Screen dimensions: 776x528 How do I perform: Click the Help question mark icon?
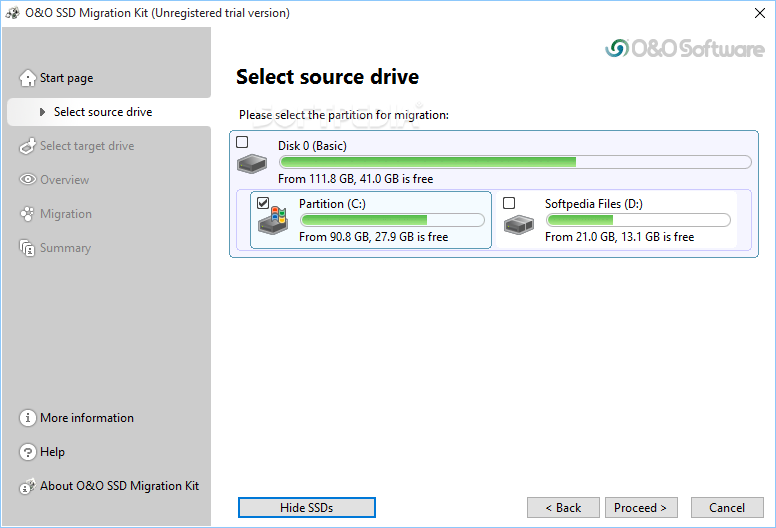(28, 452)
